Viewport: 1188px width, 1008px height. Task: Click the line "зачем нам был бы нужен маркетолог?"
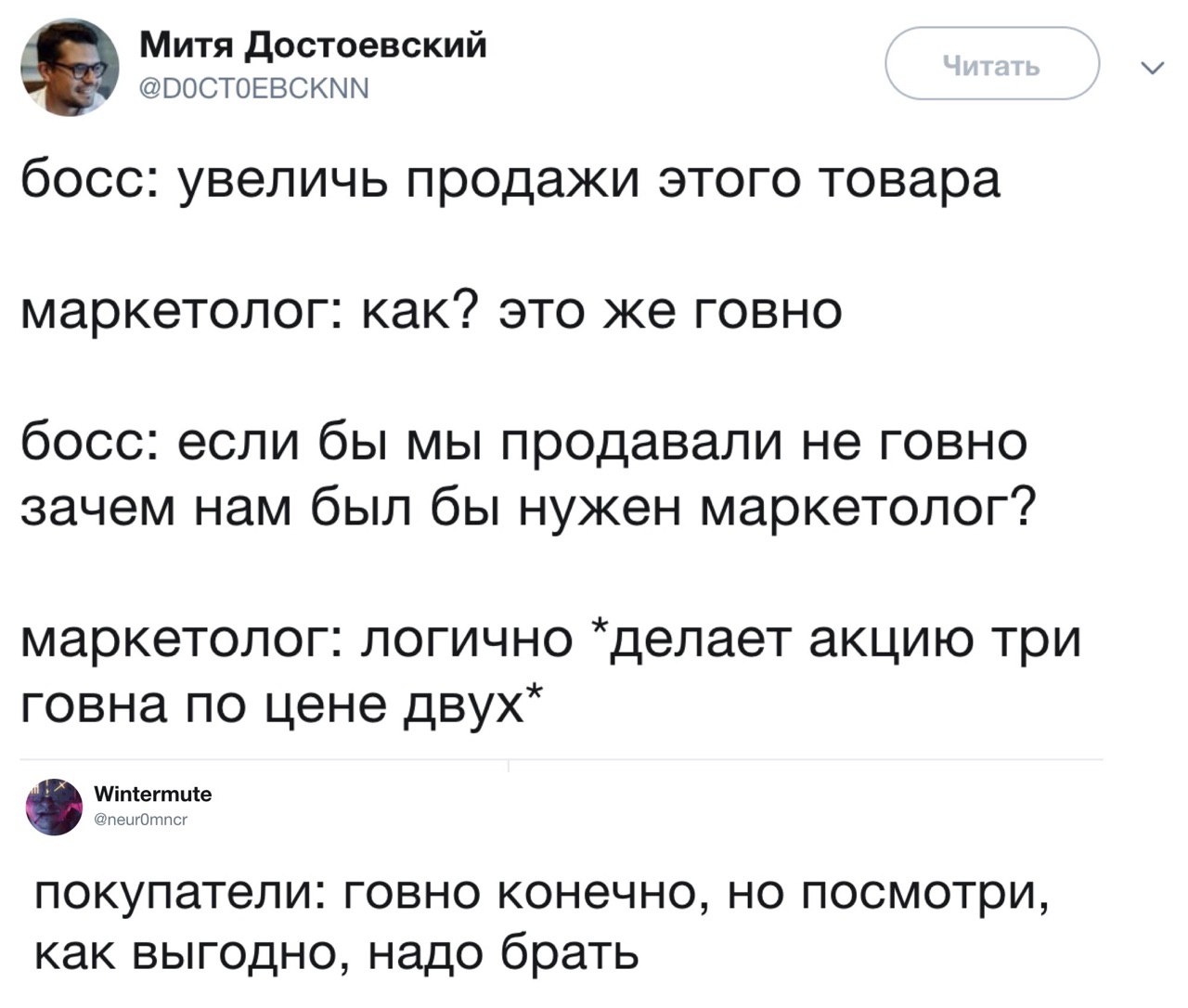pyautogui.click(x=528, y=508)
